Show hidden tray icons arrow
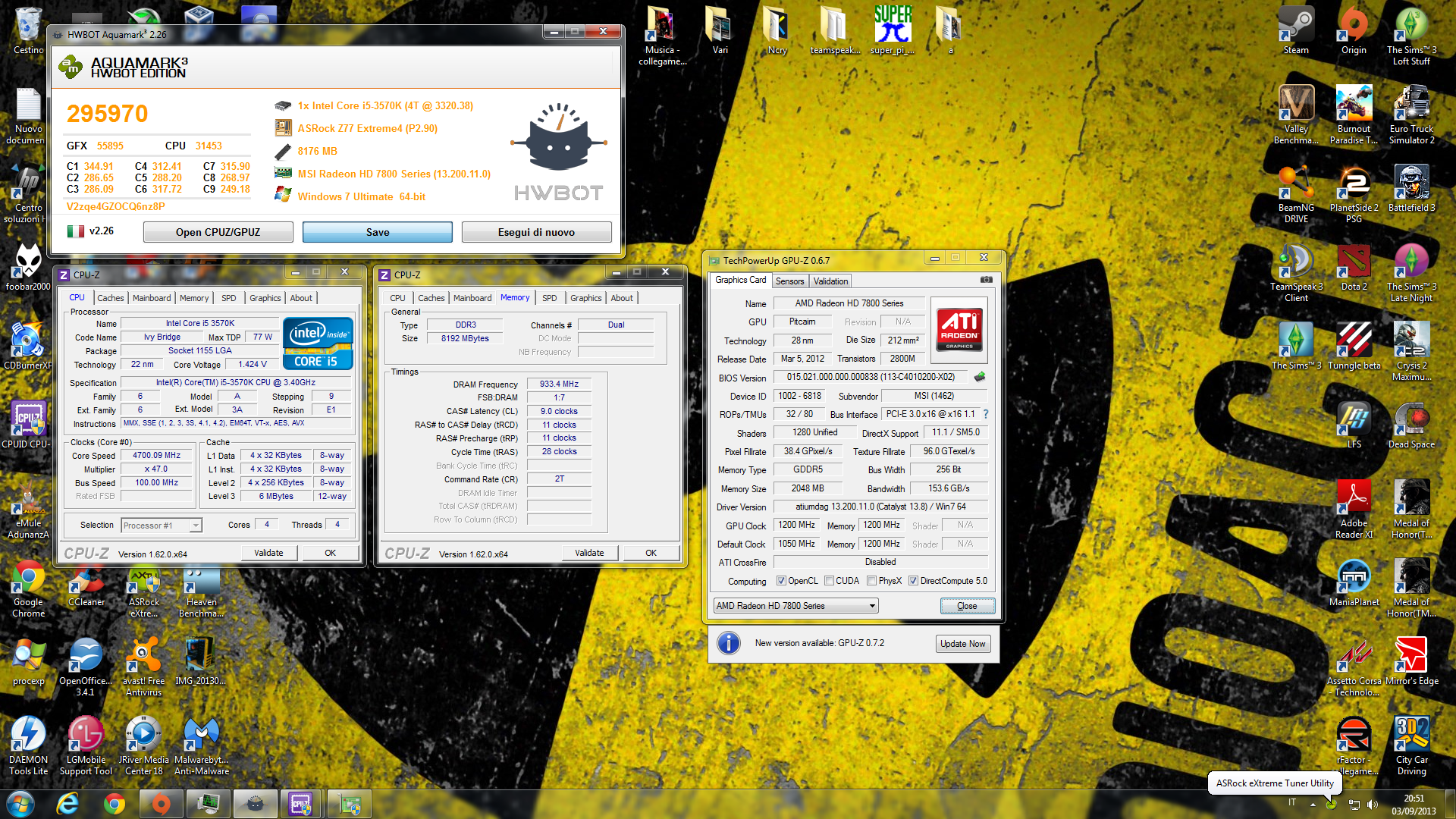Viewport: 1456px width, 819px height. pos(1313,804)
